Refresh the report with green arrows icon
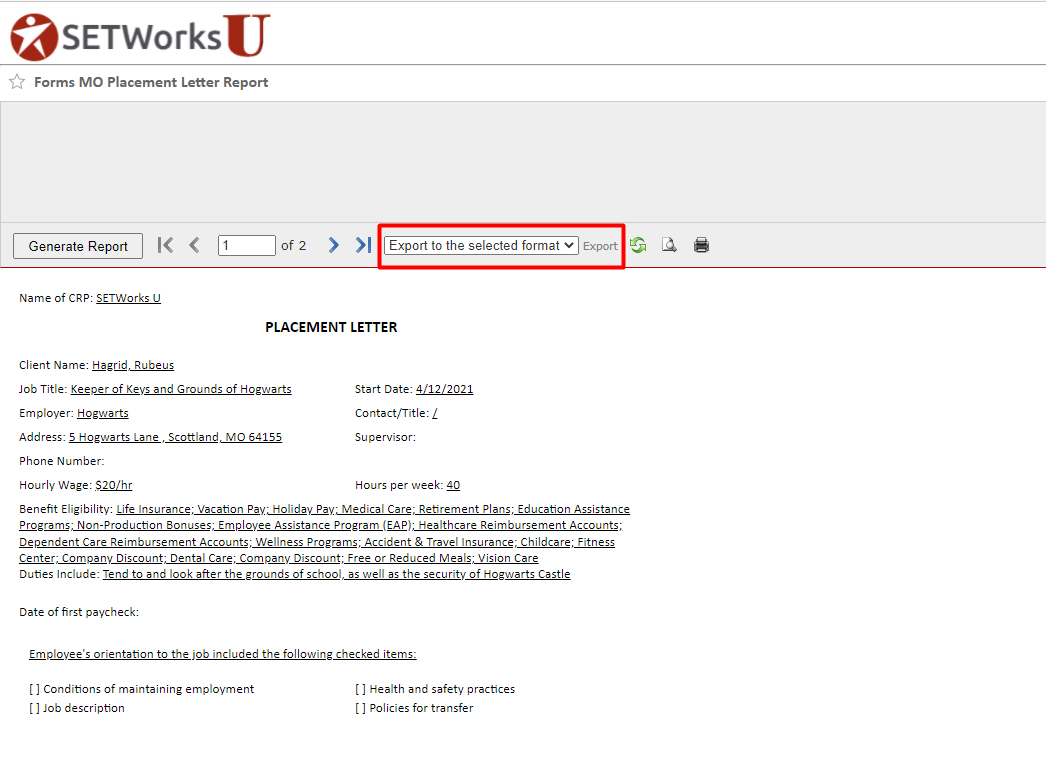Screen dimensions: 1046x782 (638, 246)
